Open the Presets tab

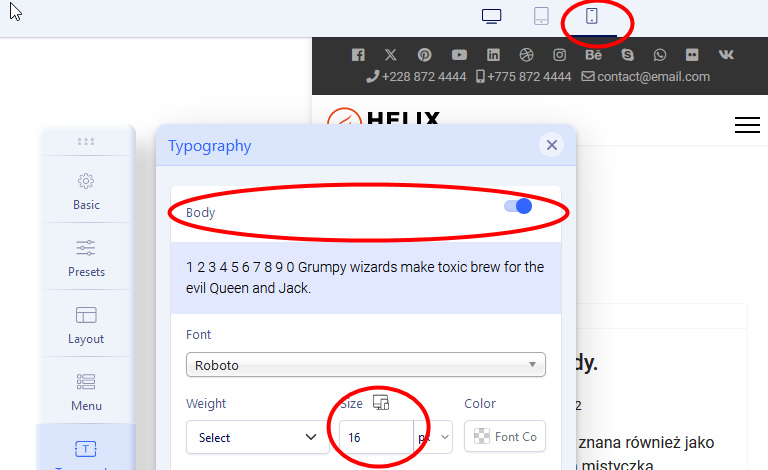(86, 258)
